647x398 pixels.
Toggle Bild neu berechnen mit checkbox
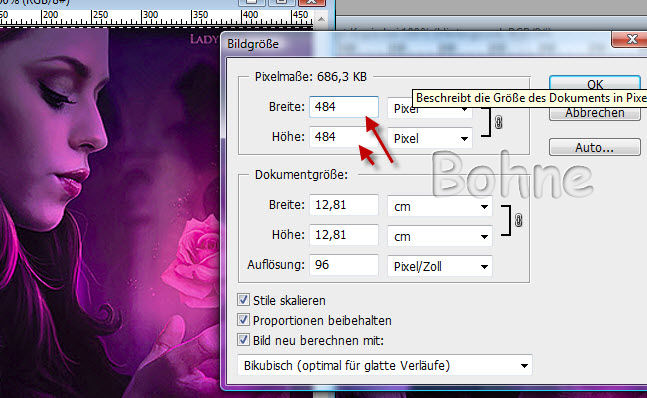[243, 340]
